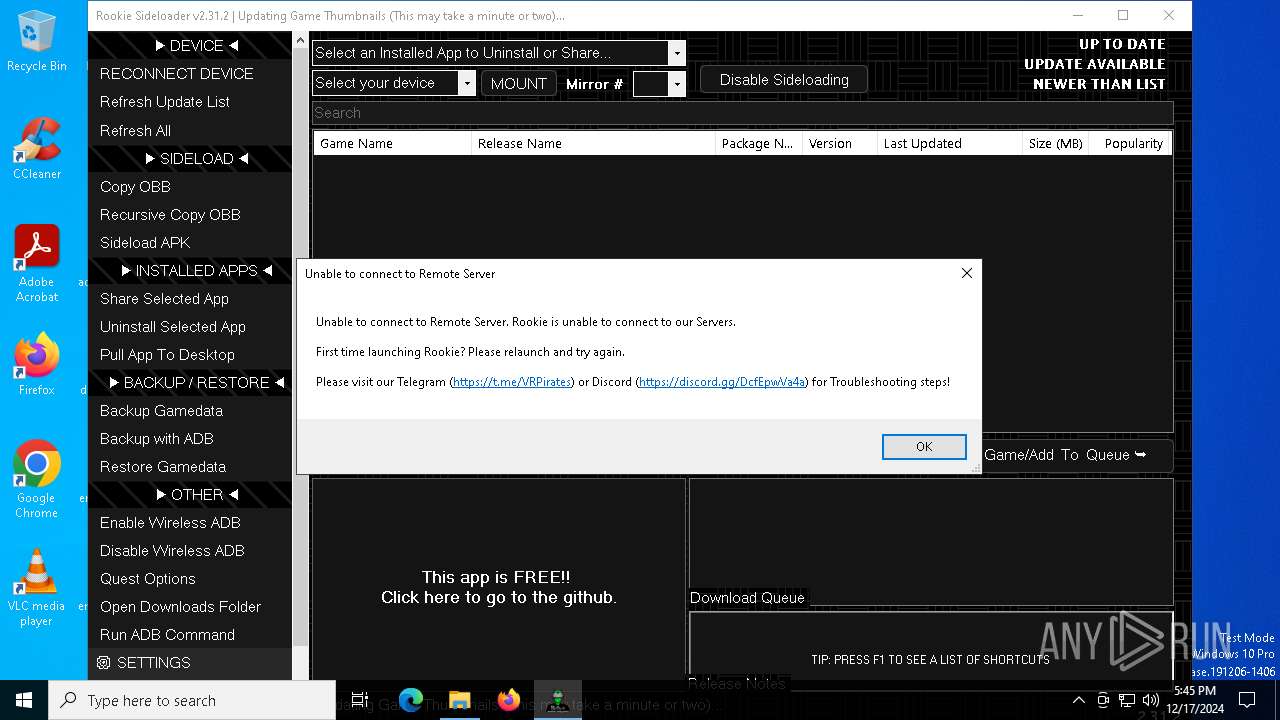Click the Search field
Screen dimensions: 1280x720
tap(742, 113)
